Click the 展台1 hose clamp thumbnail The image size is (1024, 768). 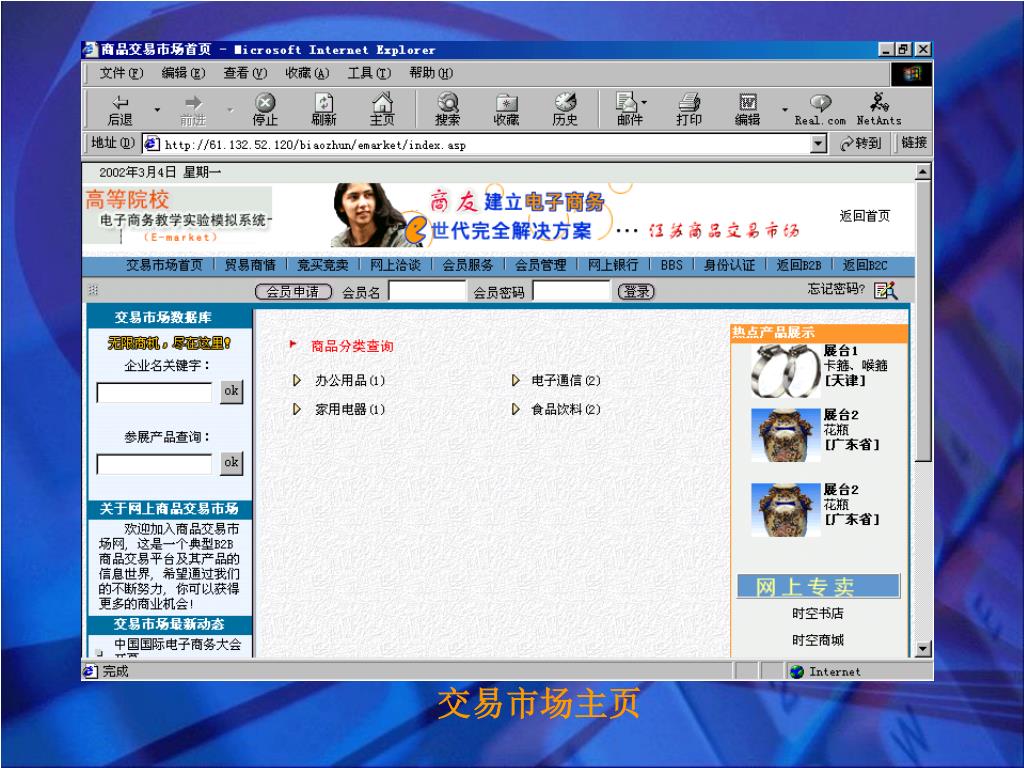785,370
